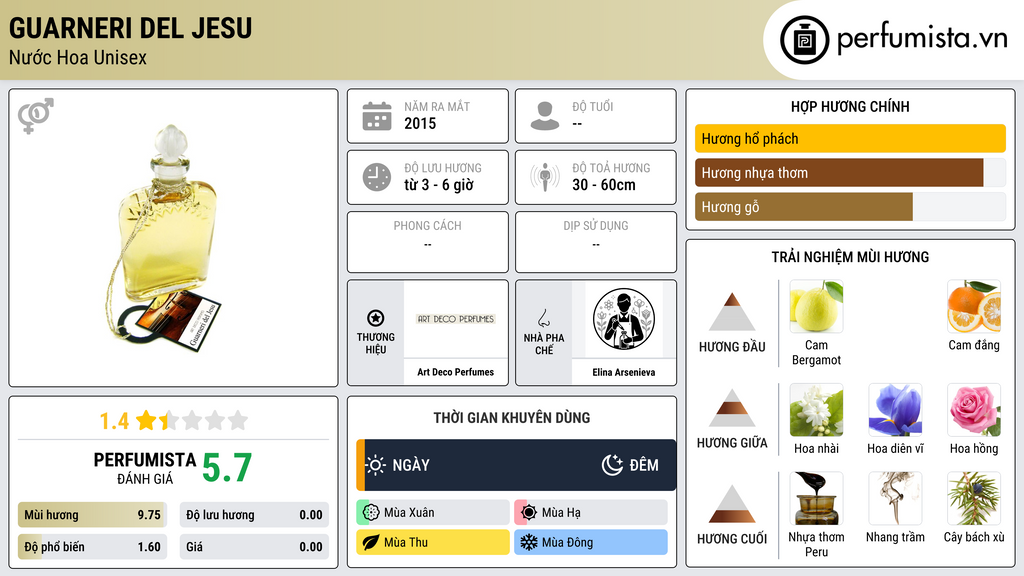Click the flower icon for Mùa Xuân
This screenshot has height=576, width=1024.
tap(371, 513)
